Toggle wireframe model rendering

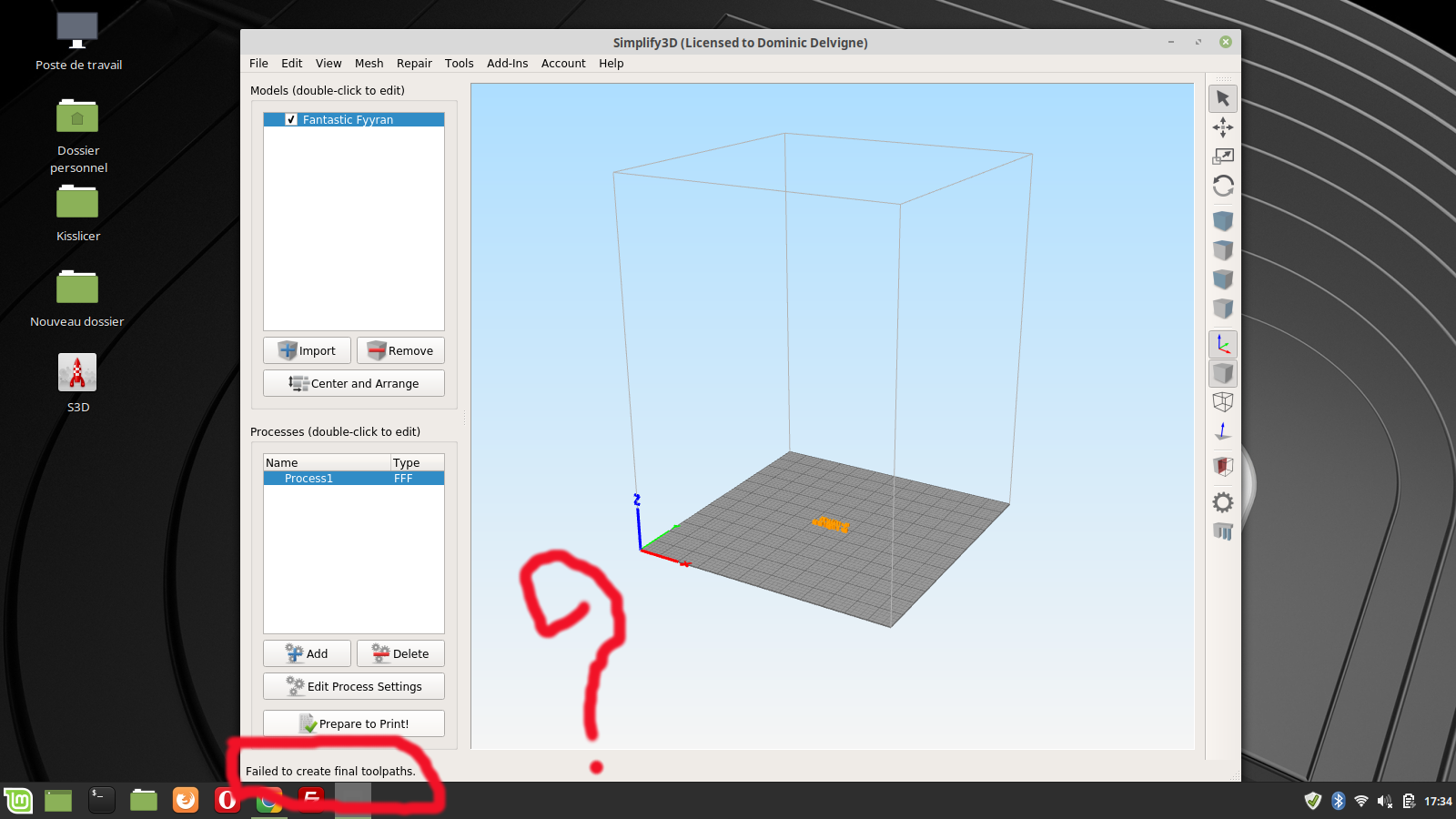click(x=1223, y=401)
